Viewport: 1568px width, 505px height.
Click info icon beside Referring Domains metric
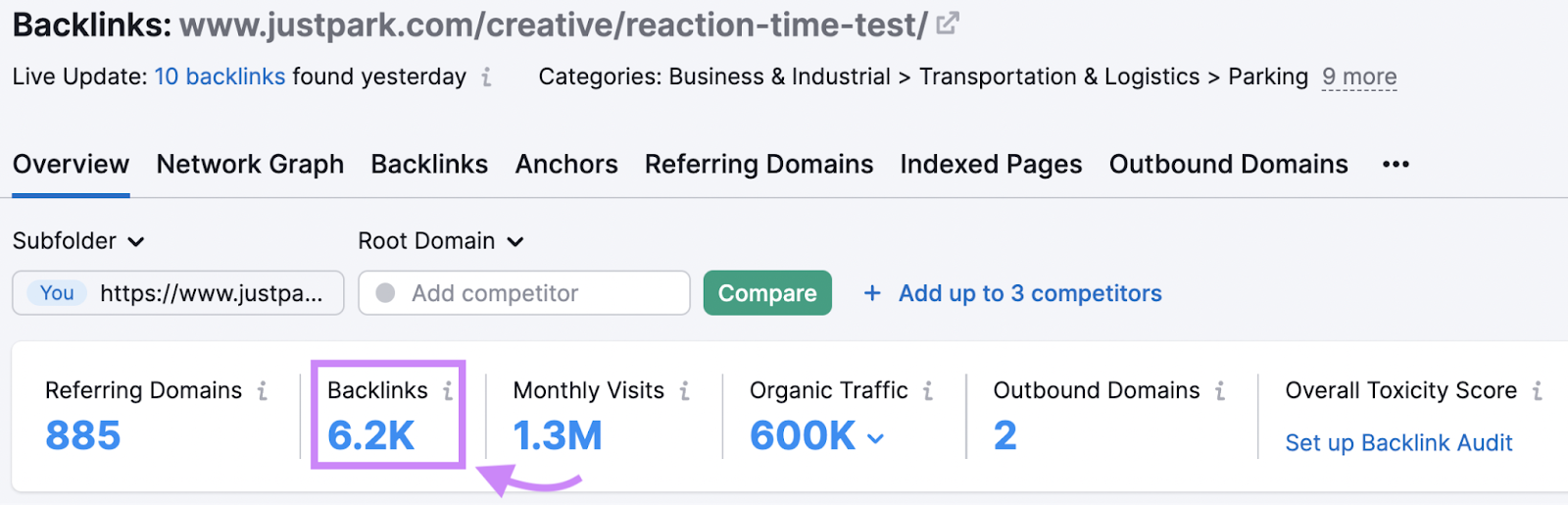point(263,391)
